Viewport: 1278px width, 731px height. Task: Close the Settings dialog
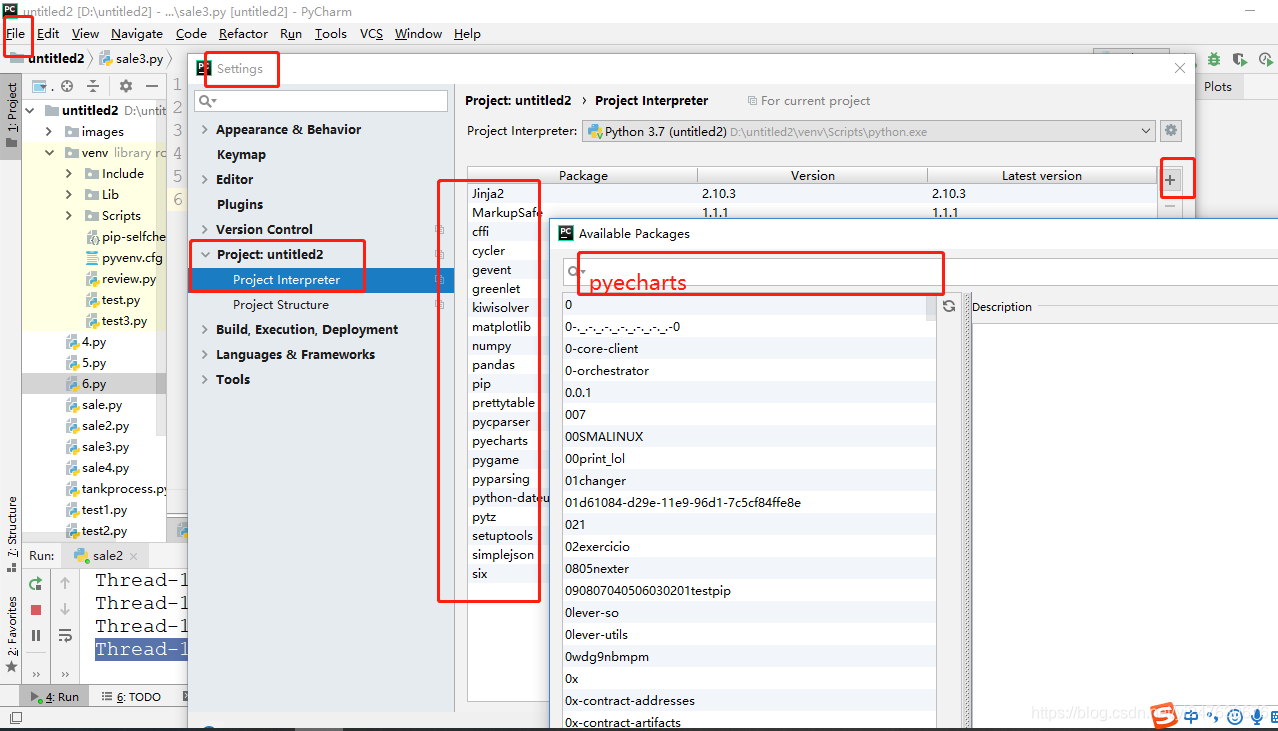click(x=1180, y=68)
